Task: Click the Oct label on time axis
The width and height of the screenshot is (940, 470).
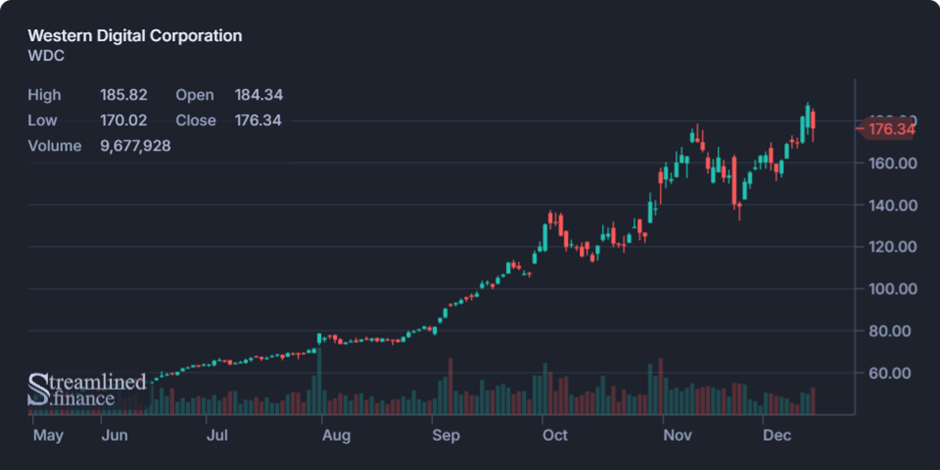Action: (x=555, y=435)
